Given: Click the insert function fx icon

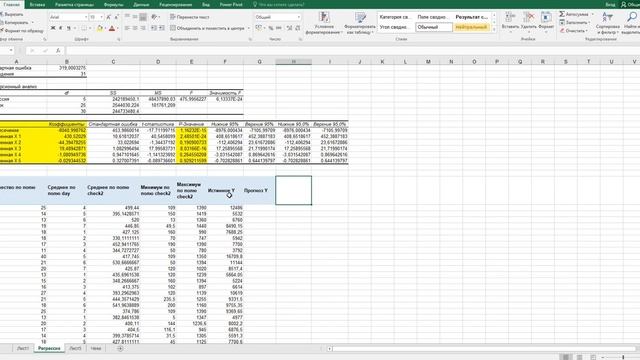Looking at the screenshot, I should [58, 51].
